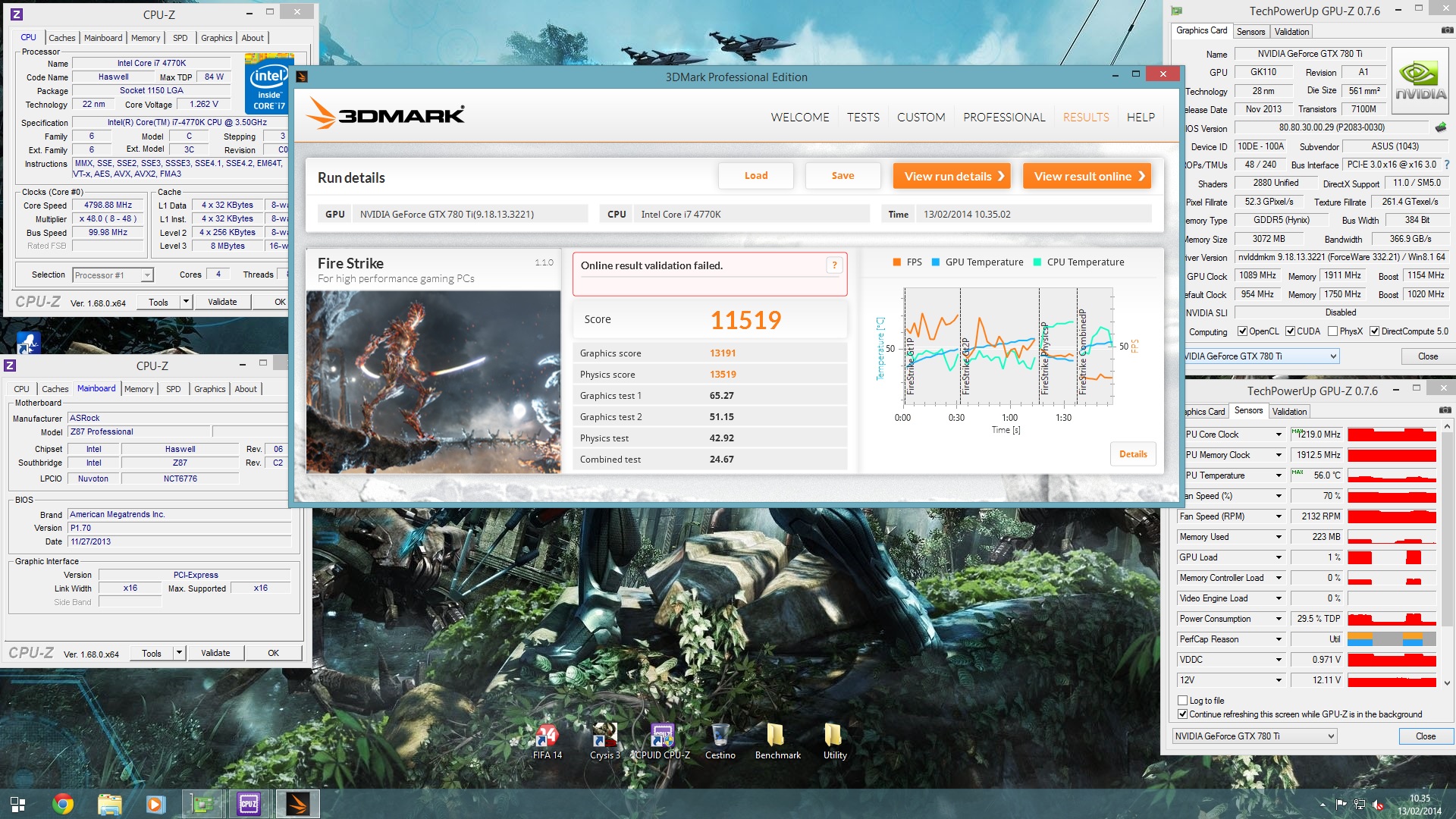Click the NVIDIA logo in GPU-Z
This screenshot has height=819, width=1456.
(x=1420, y=80)
